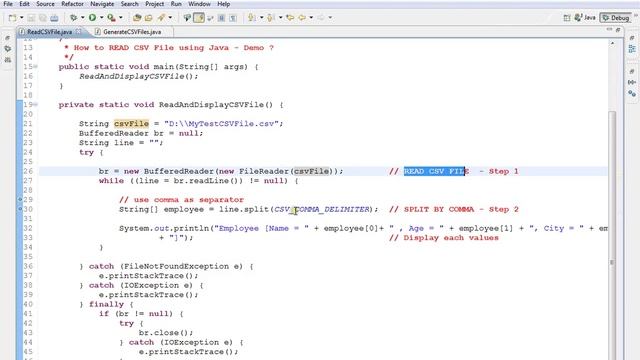
Task: Open the Navigate menu
Action: pos(102,4)
